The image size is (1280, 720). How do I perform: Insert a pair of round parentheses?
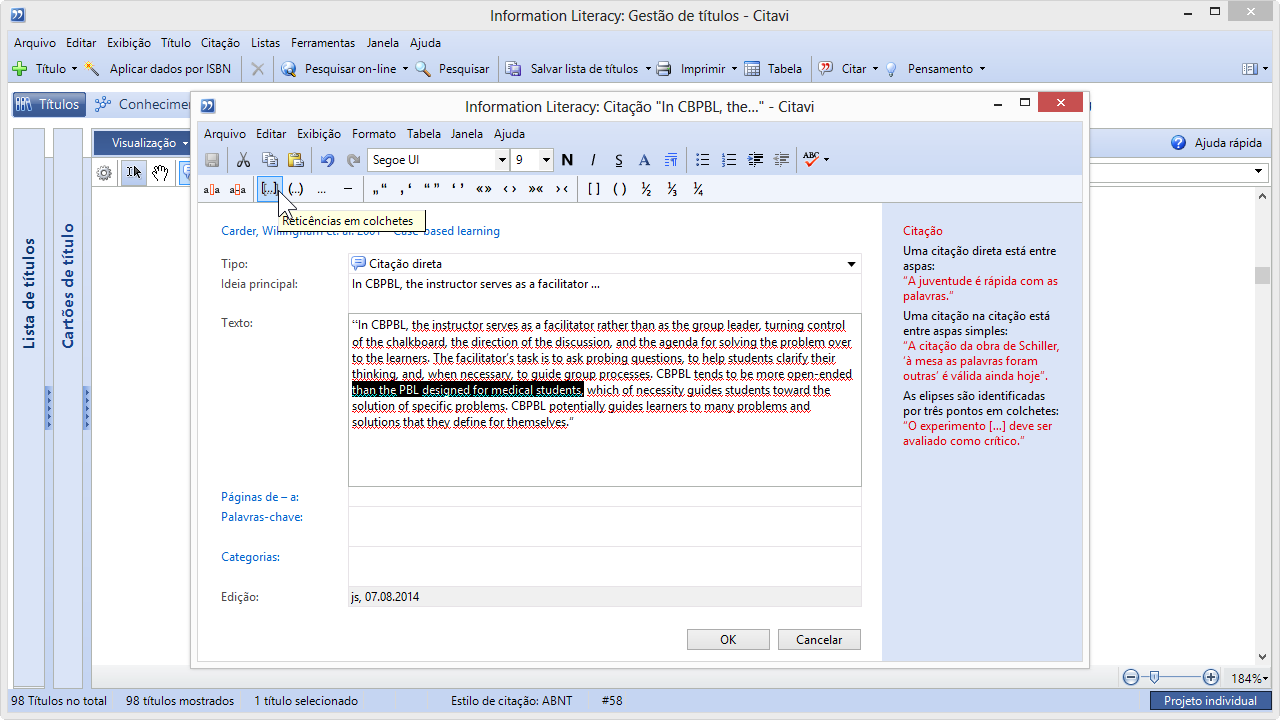pos(619,189)
